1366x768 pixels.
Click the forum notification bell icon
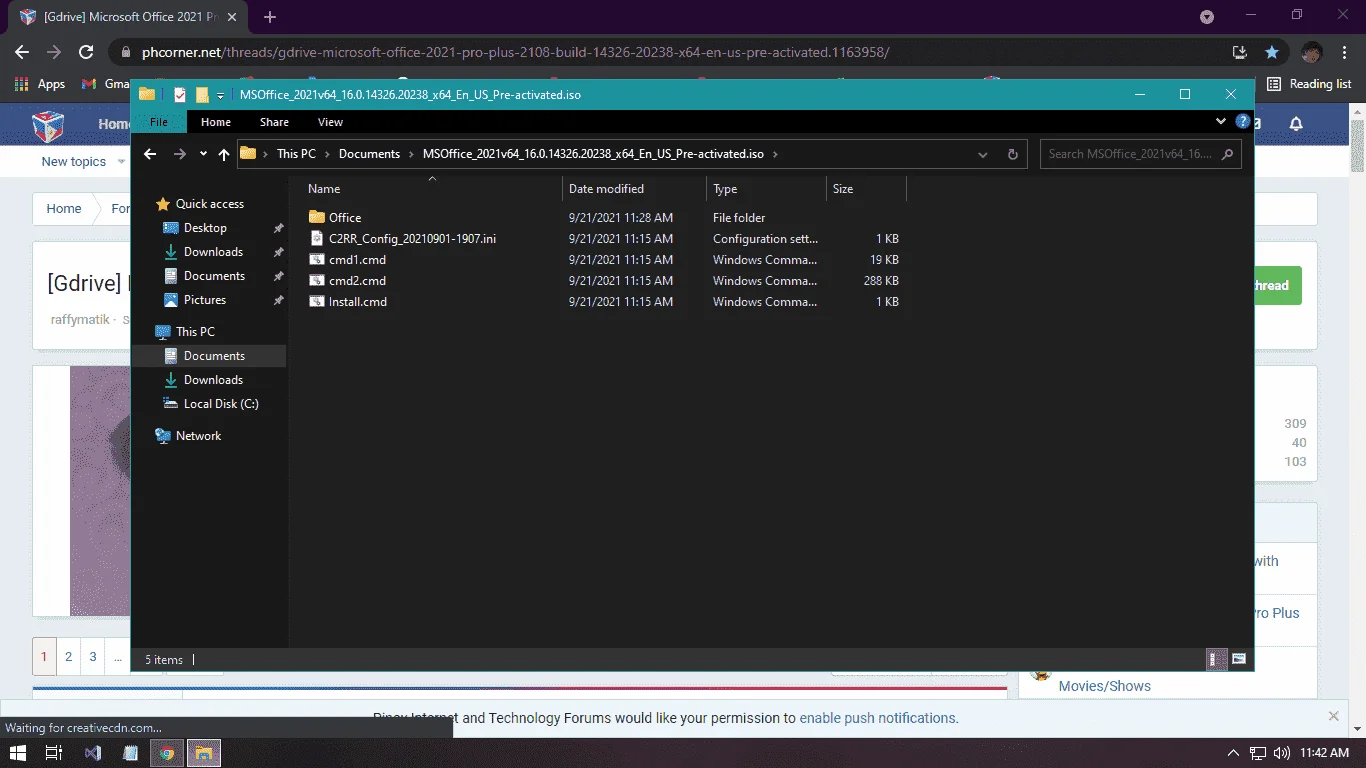pyautogui.click(x=1296, y=124)
